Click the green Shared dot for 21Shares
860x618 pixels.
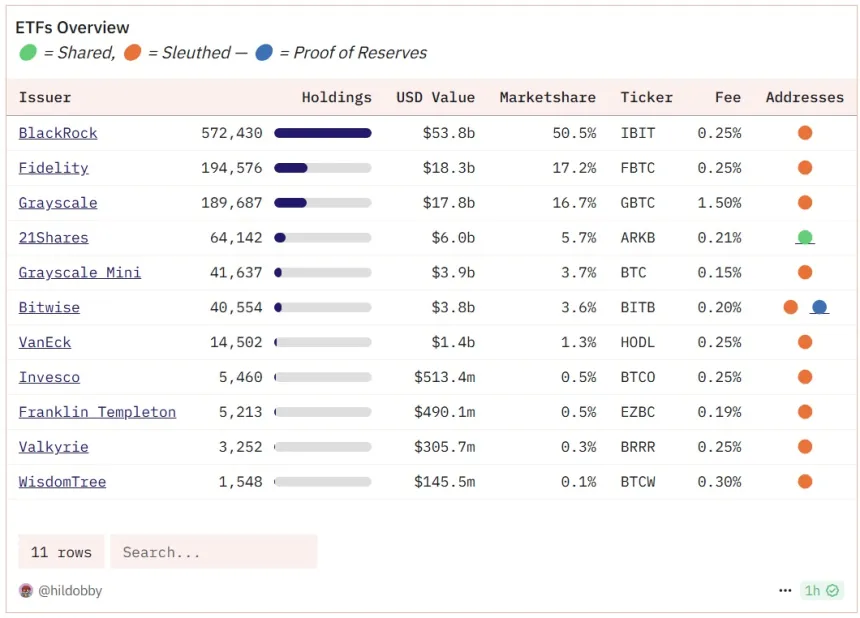point(804,238)
